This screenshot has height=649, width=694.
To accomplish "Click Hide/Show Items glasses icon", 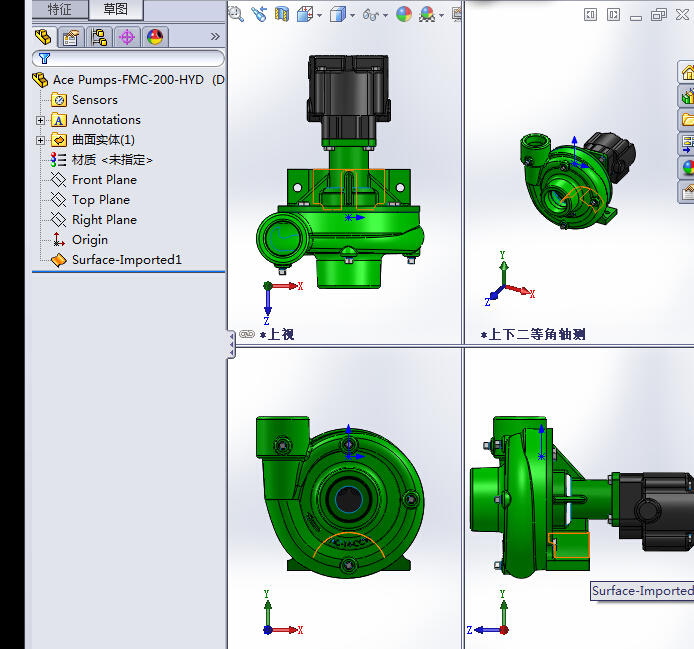I will (371, 15).
